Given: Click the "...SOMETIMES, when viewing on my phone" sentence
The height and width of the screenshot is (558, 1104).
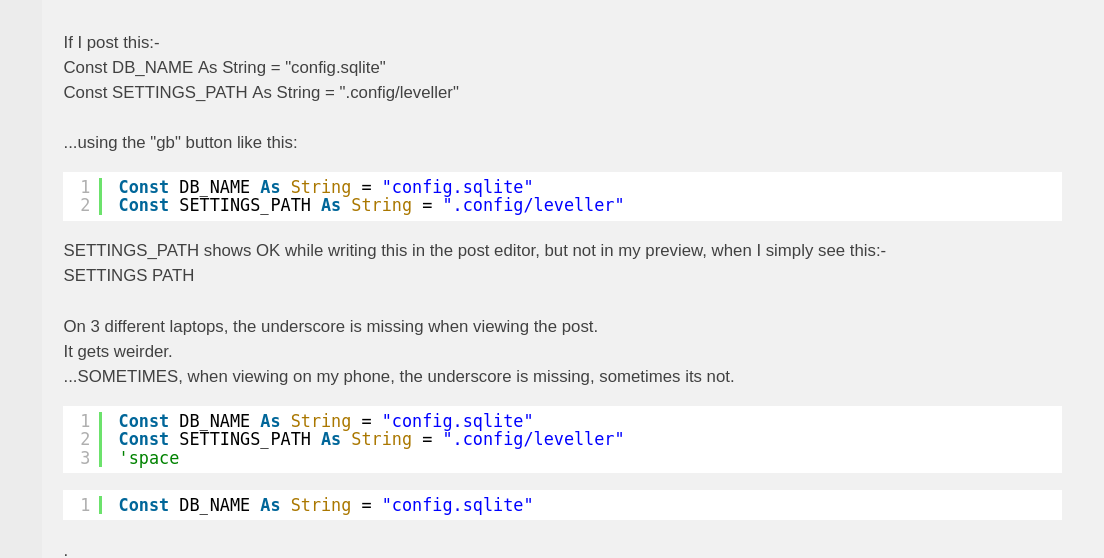Looking at the screenshot, I should pyautogui.click(x=398, y=376).
